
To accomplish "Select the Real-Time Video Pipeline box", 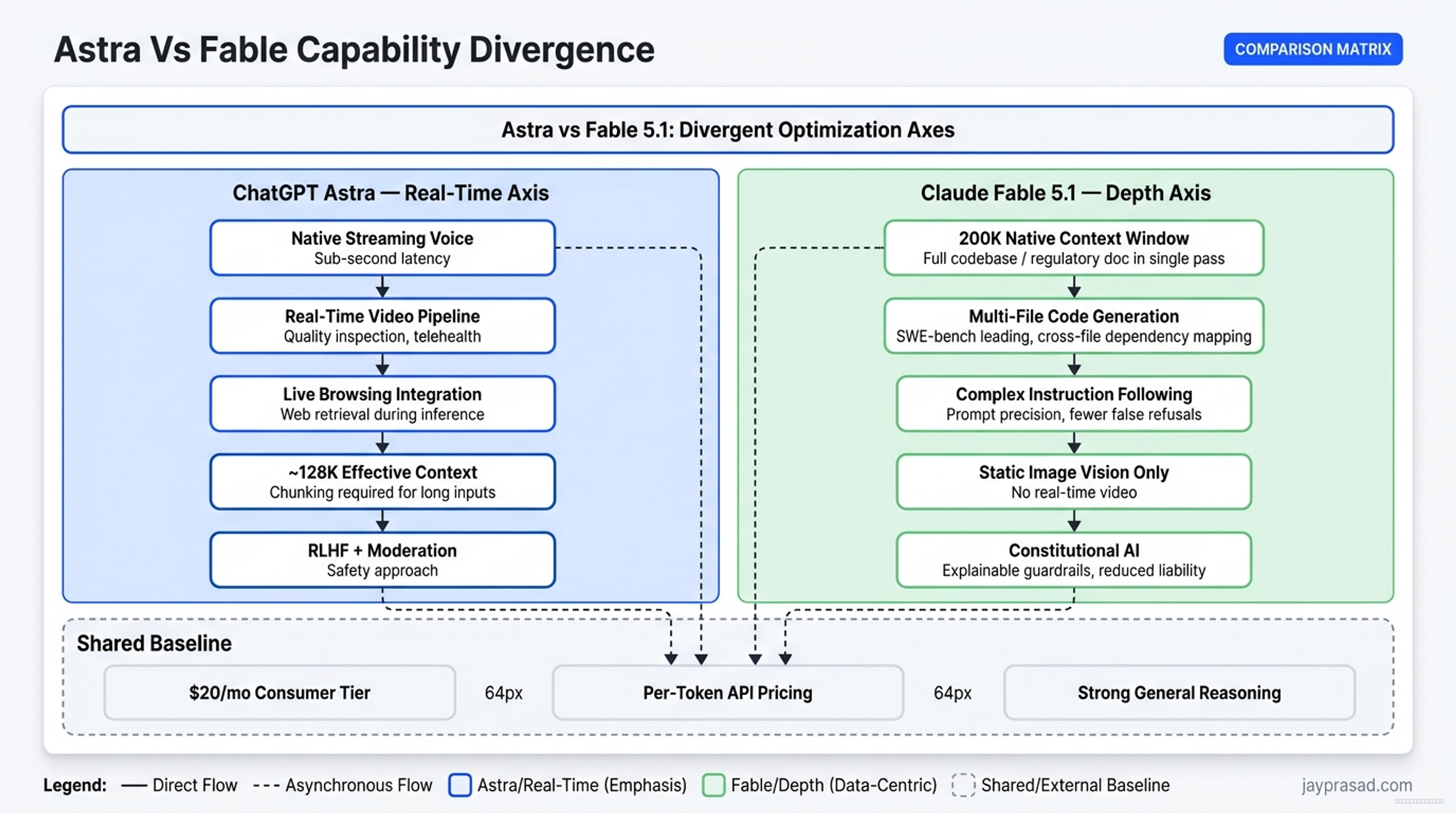I will (x=383, y=326).
